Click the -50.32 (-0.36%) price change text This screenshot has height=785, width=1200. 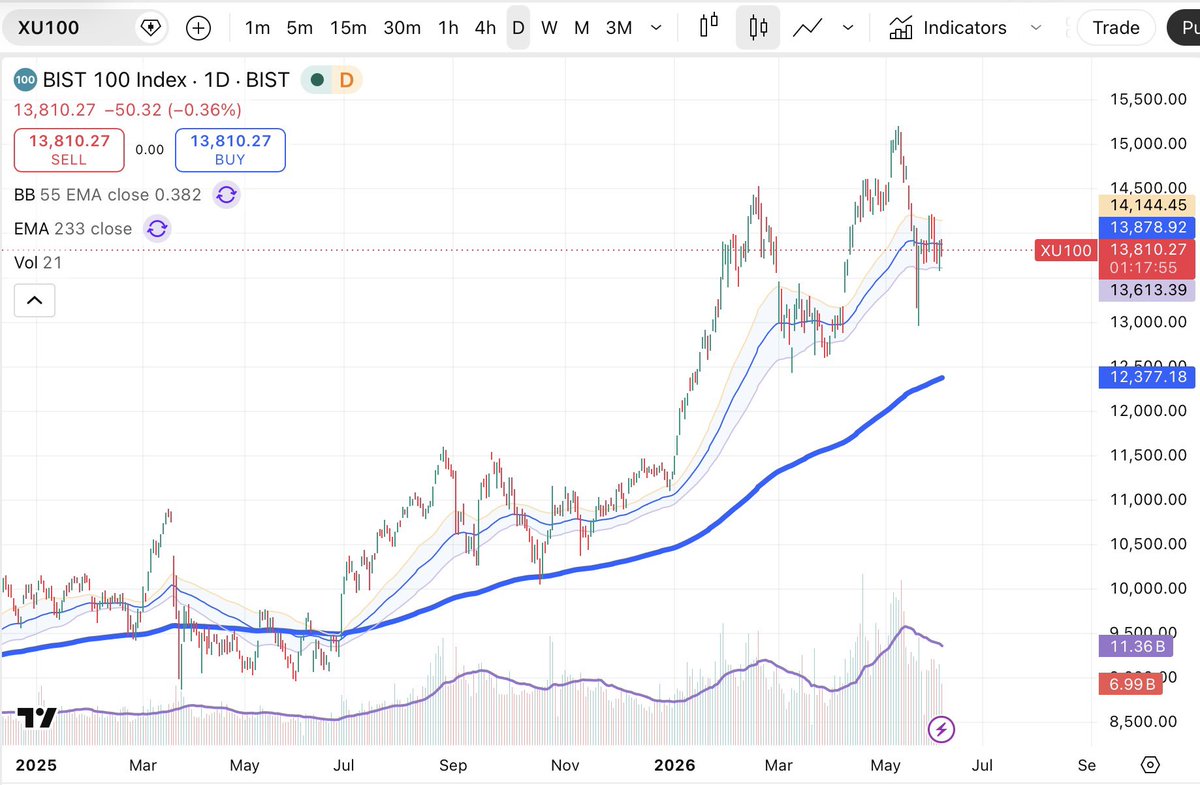tap(173, 109)
